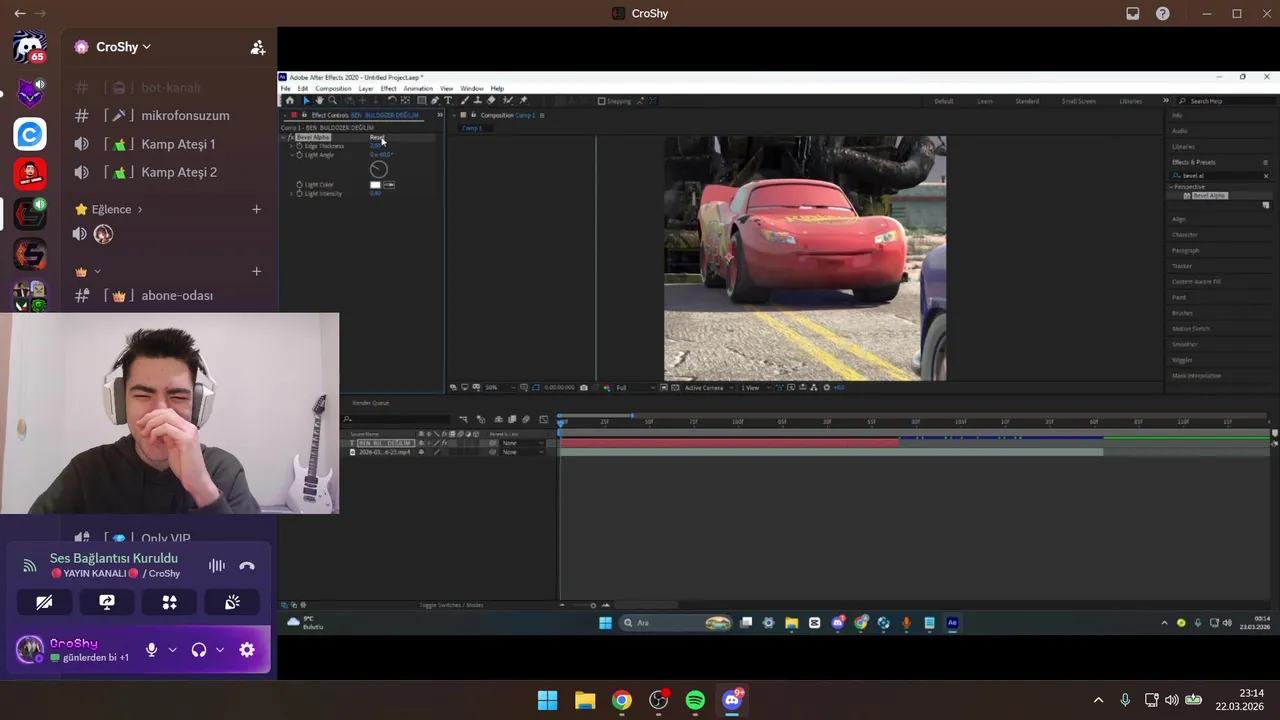Deafen audio with the headphones button
1280x720 pixels.
click(198, 650)
